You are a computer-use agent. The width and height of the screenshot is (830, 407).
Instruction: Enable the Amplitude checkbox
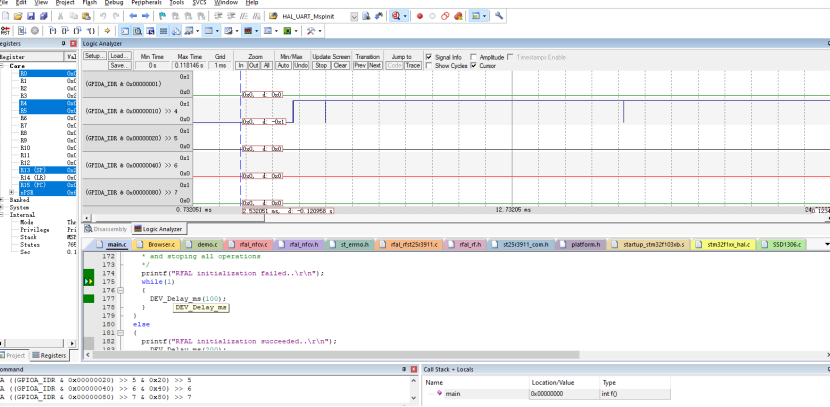tap(474, 57)
